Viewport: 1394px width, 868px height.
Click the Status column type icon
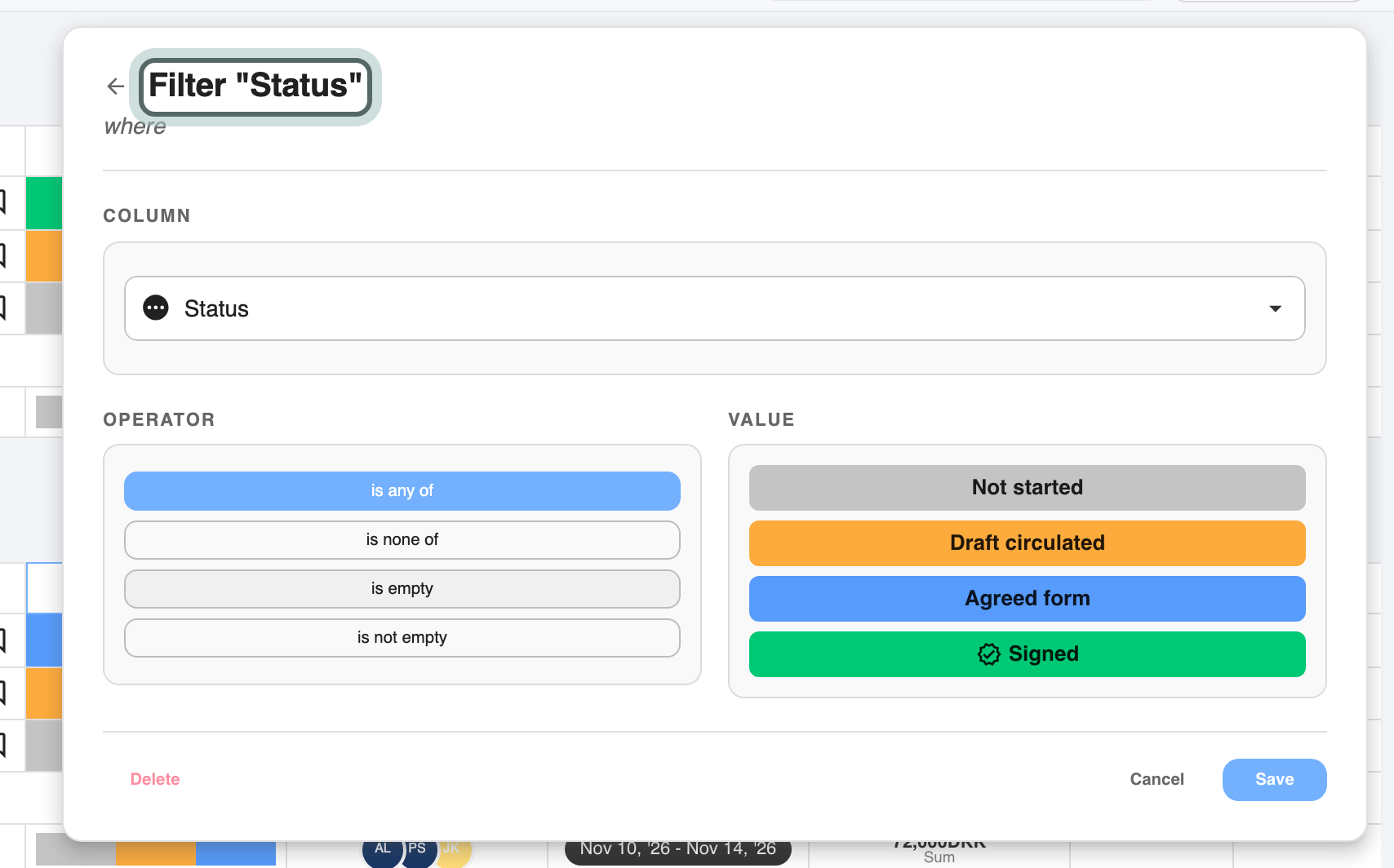pyautogui.click(x=156, y=308)
